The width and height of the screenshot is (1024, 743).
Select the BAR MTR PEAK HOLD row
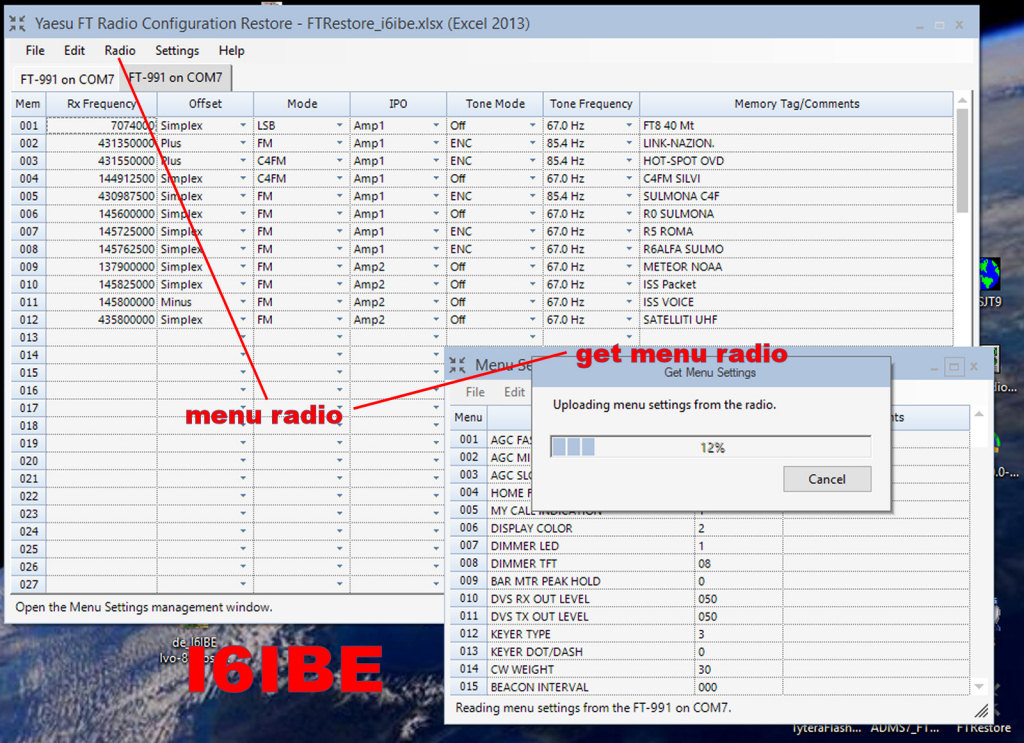[709, 580]
